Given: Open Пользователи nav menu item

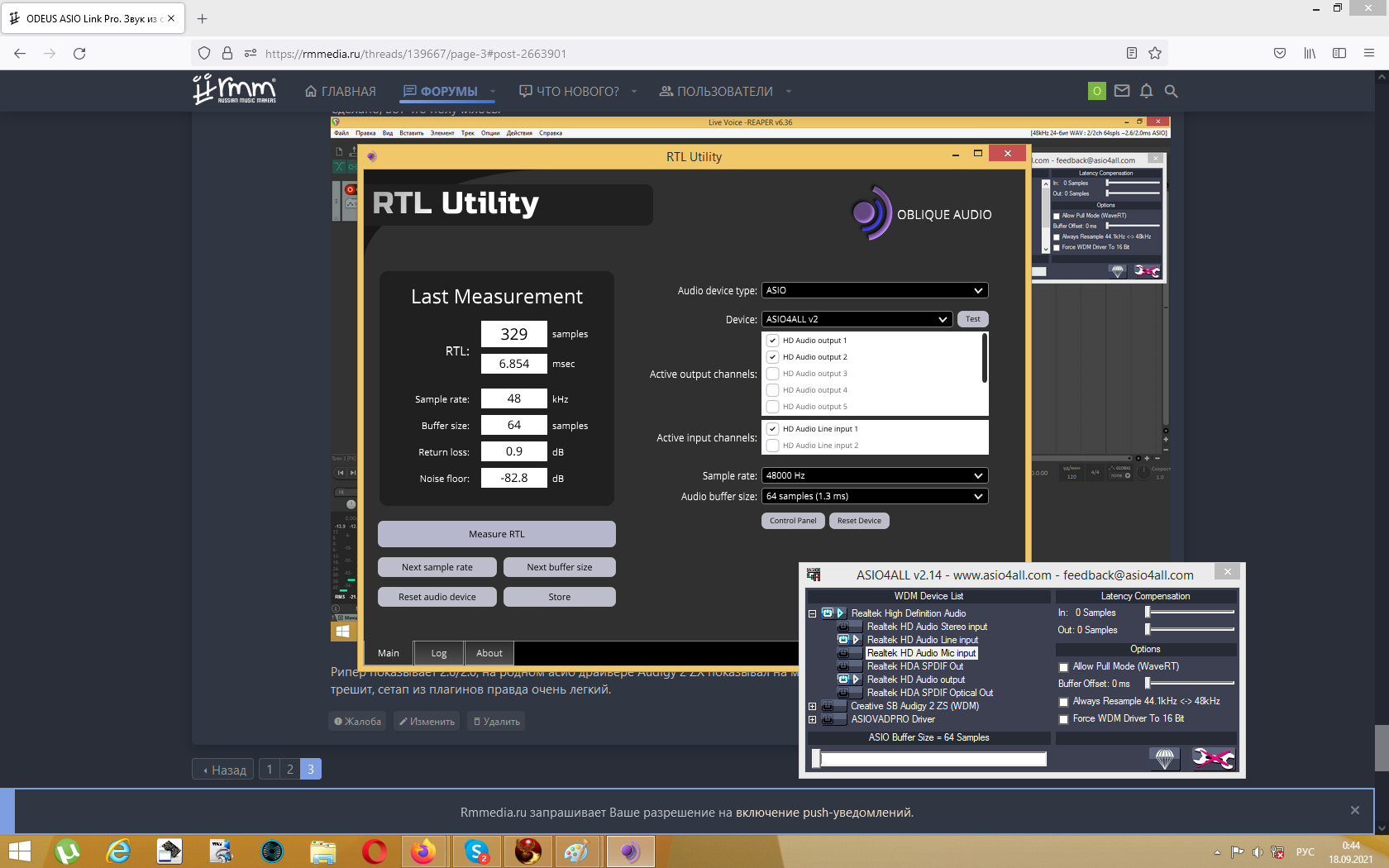Looking at the screenshot, I should [716, 91].
